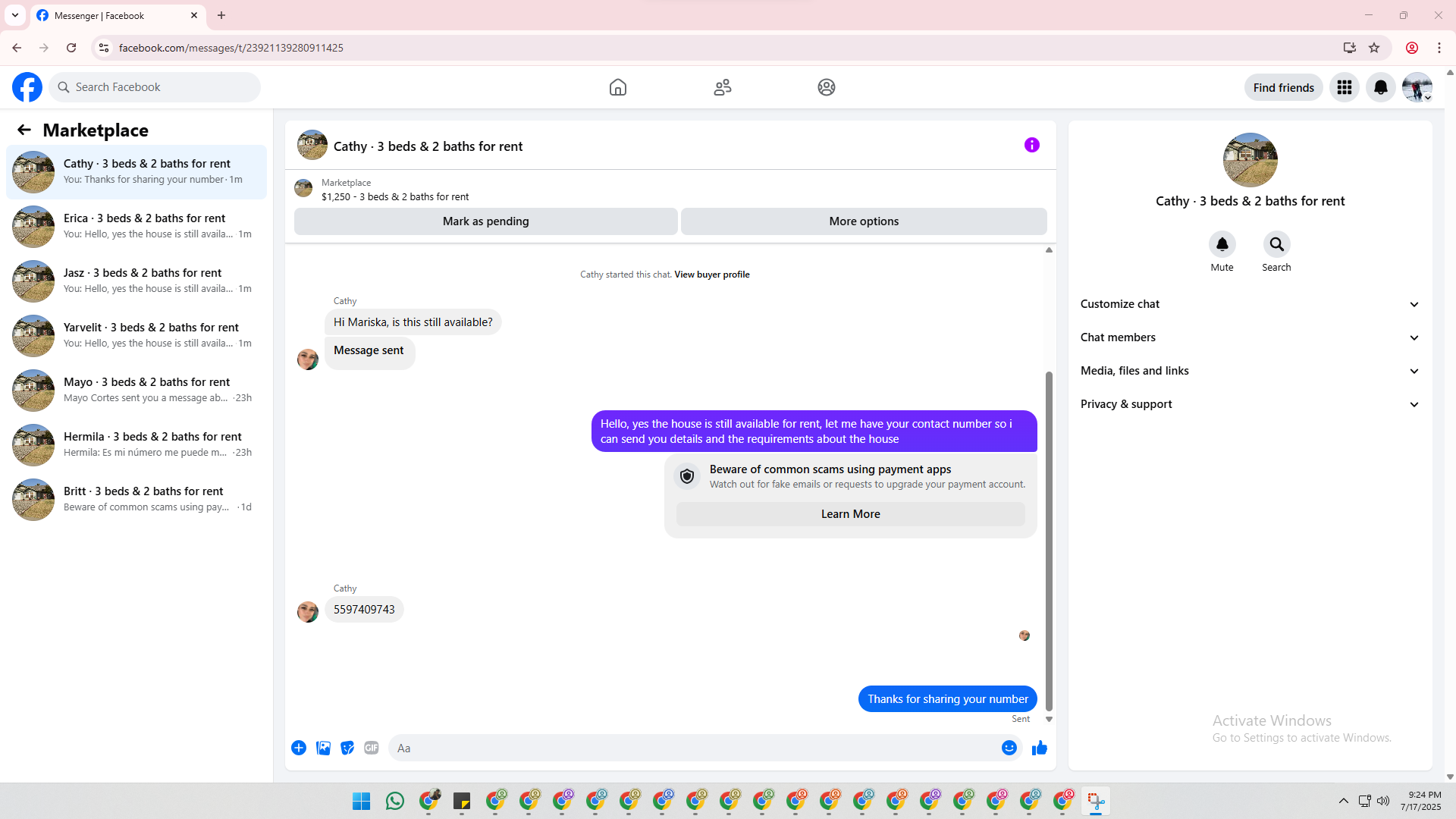This screenshot has width=1456, height=819.
Task: Open Sticky Notes from the taskbar
Action: tap(462, 801)
